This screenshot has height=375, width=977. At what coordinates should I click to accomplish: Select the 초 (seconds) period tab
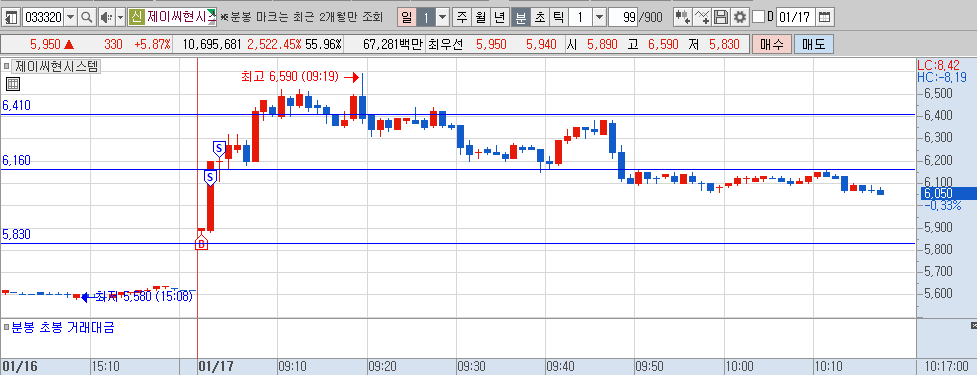[539, 17]
